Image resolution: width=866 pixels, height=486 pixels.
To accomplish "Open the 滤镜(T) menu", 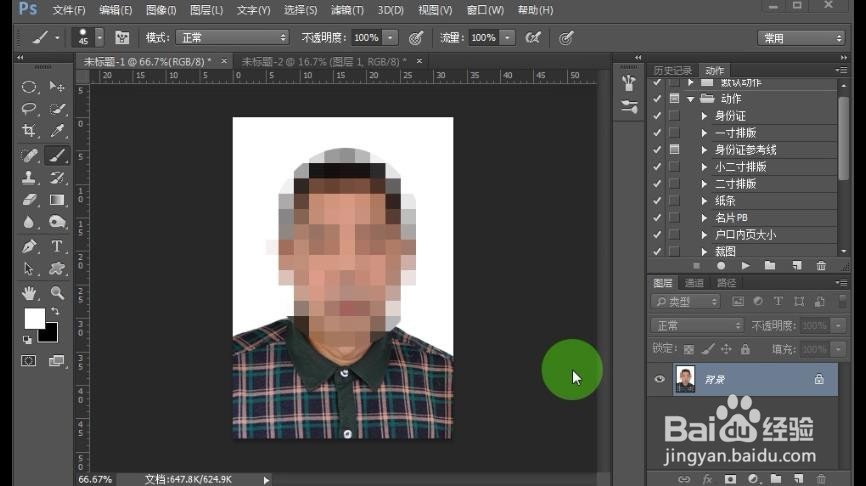I will click(x=347, y=10).
